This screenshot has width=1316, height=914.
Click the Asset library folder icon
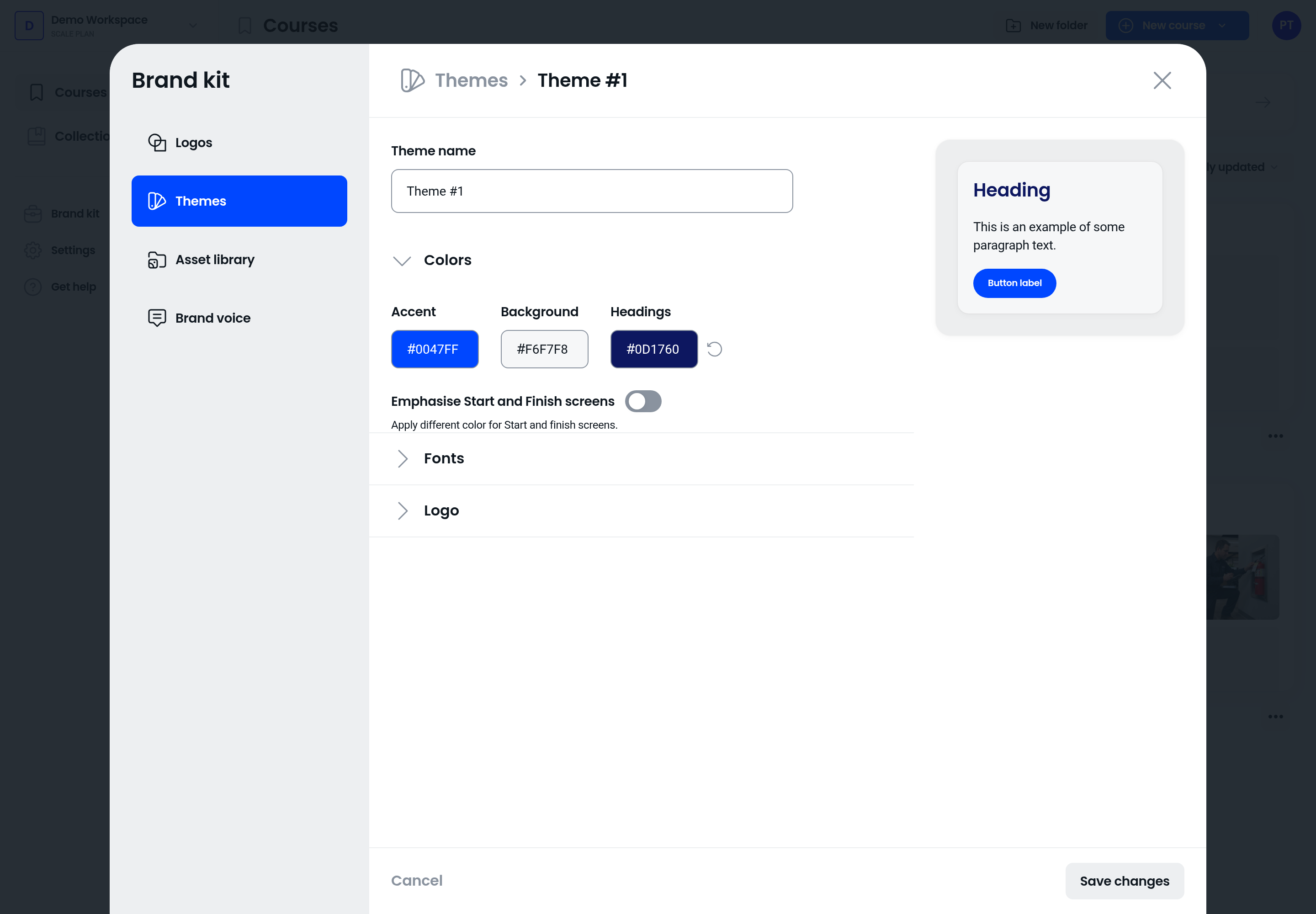[x=157, y=260]
